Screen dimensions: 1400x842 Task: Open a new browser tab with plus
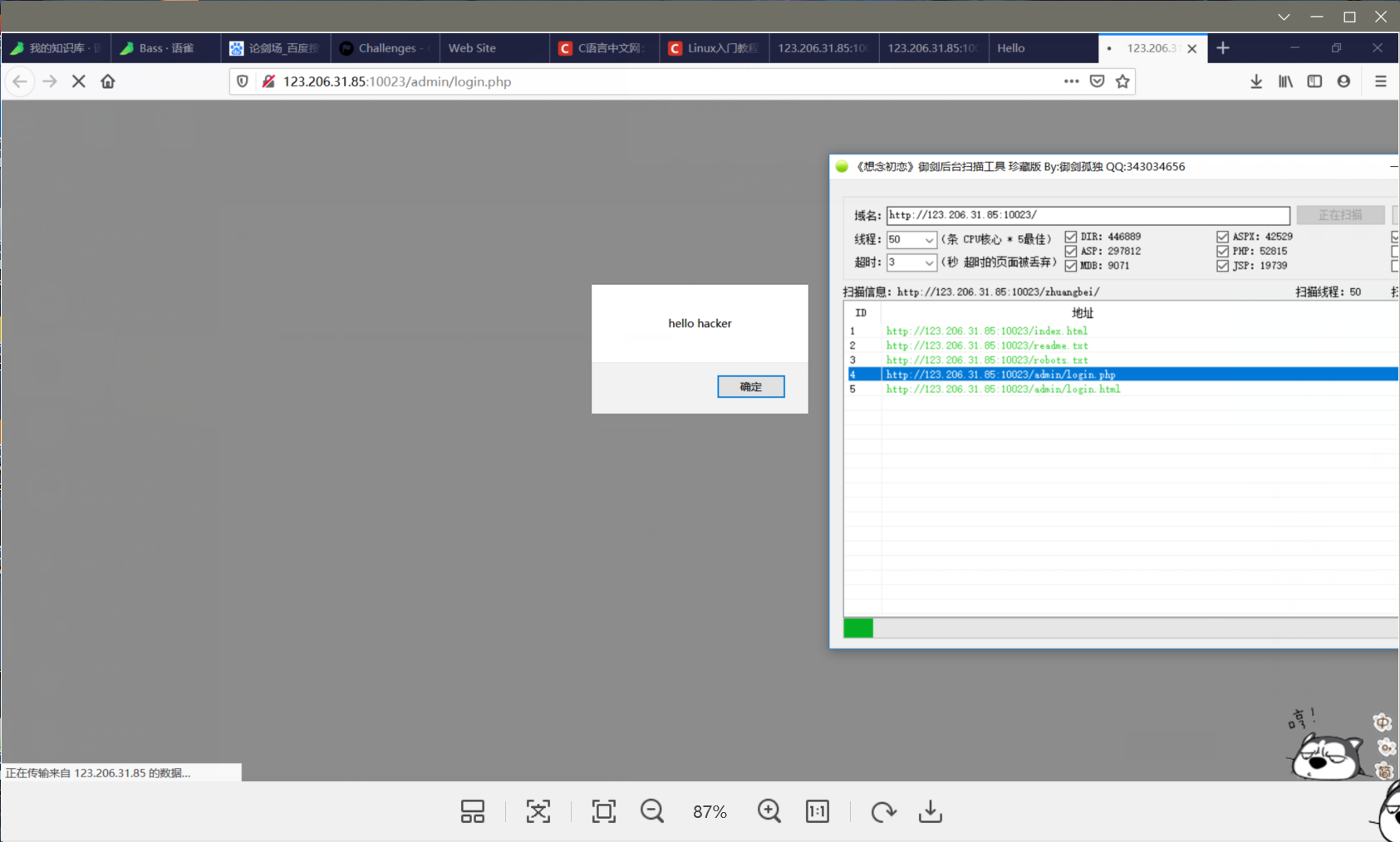(1223, 48)
